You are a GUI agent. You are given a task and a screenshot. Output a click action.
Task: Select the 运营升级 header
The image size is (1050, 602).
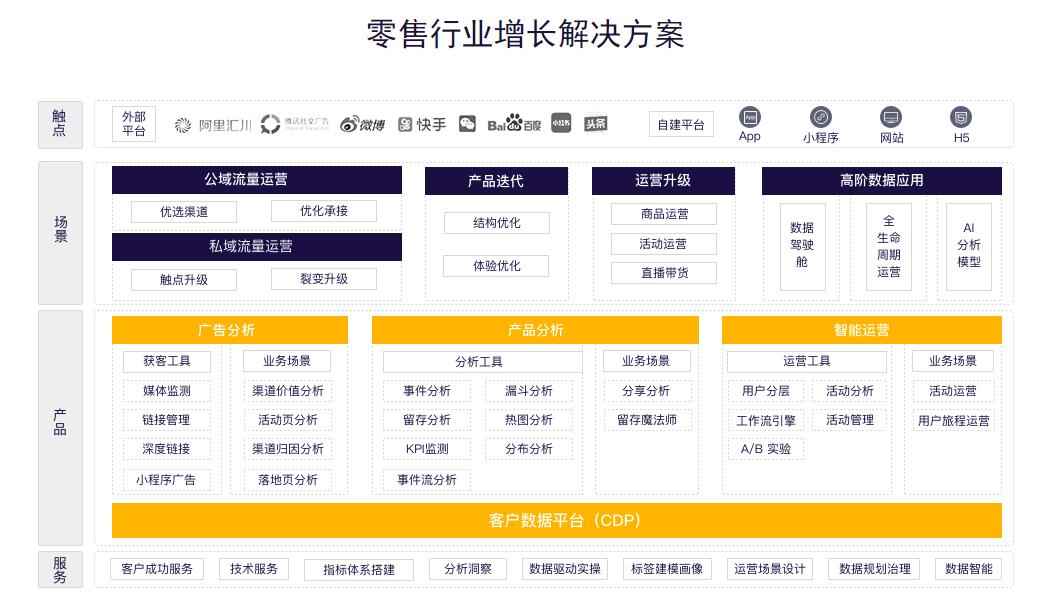pyautogui.click(x=663, y=181)
